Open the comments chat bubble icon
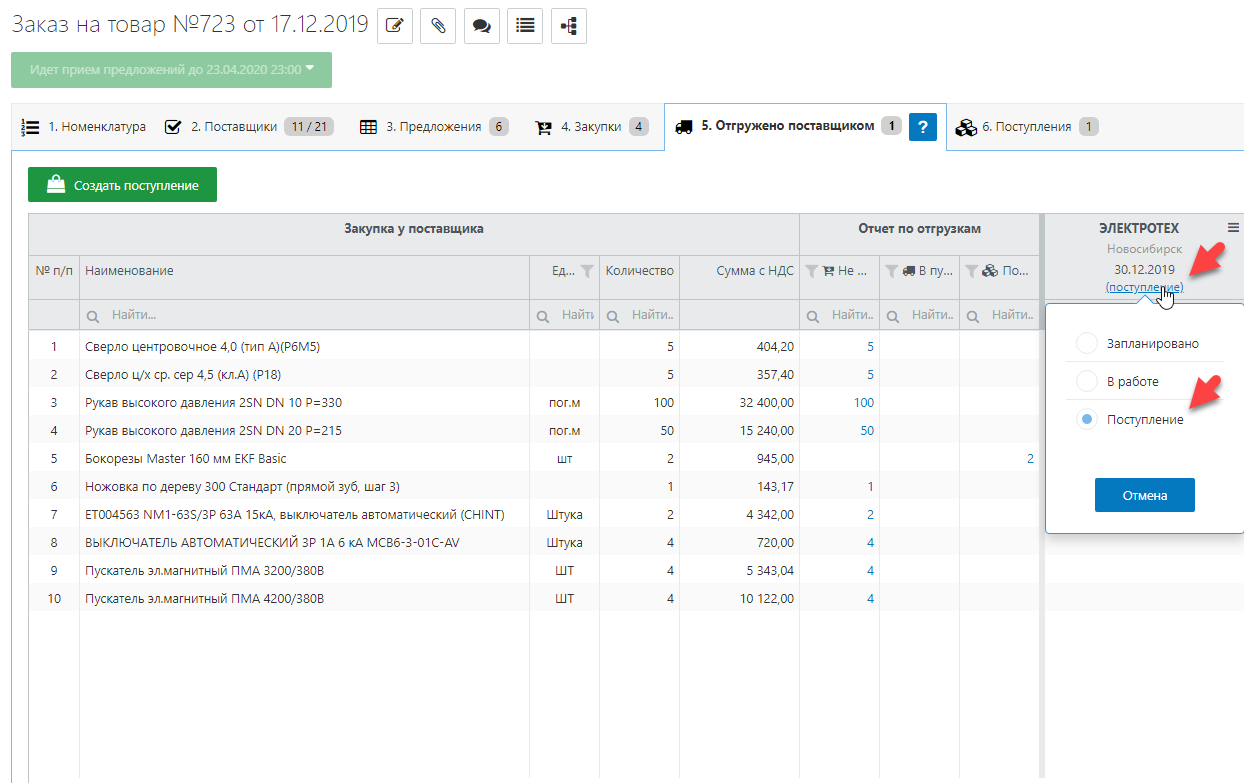This screenshot has height=783, width=1244. pyautogui.click(x=481, y=27)
